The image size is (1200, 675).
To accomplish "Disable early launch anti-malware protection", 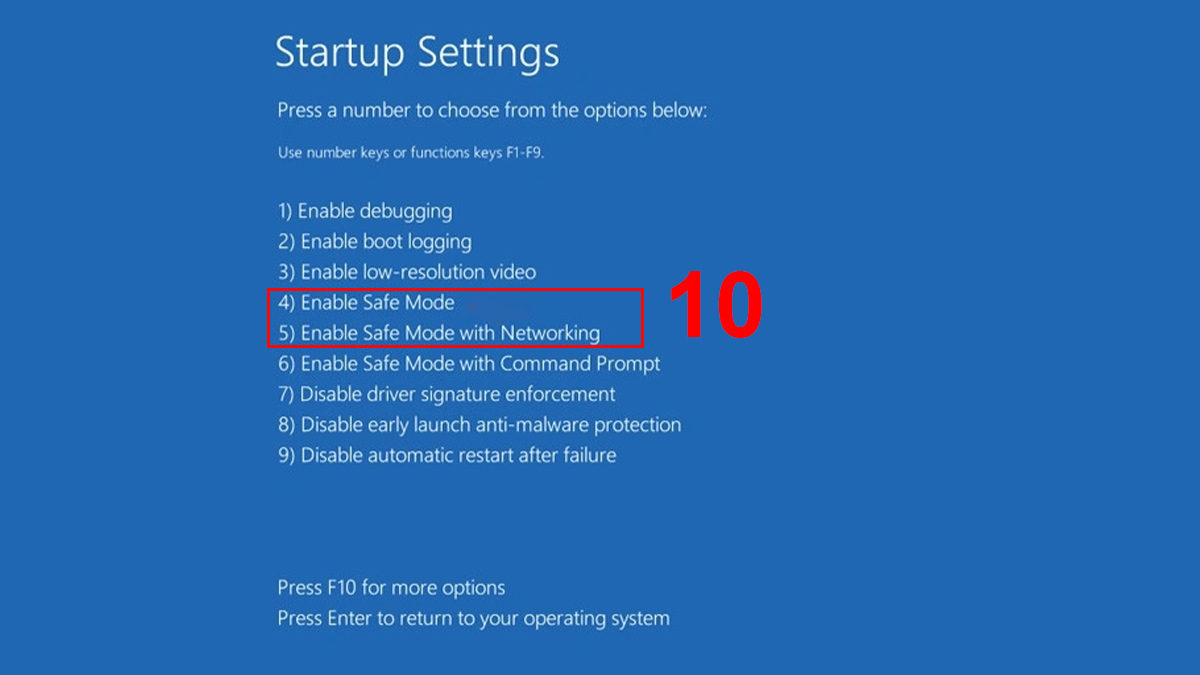I will click(478, 424).
